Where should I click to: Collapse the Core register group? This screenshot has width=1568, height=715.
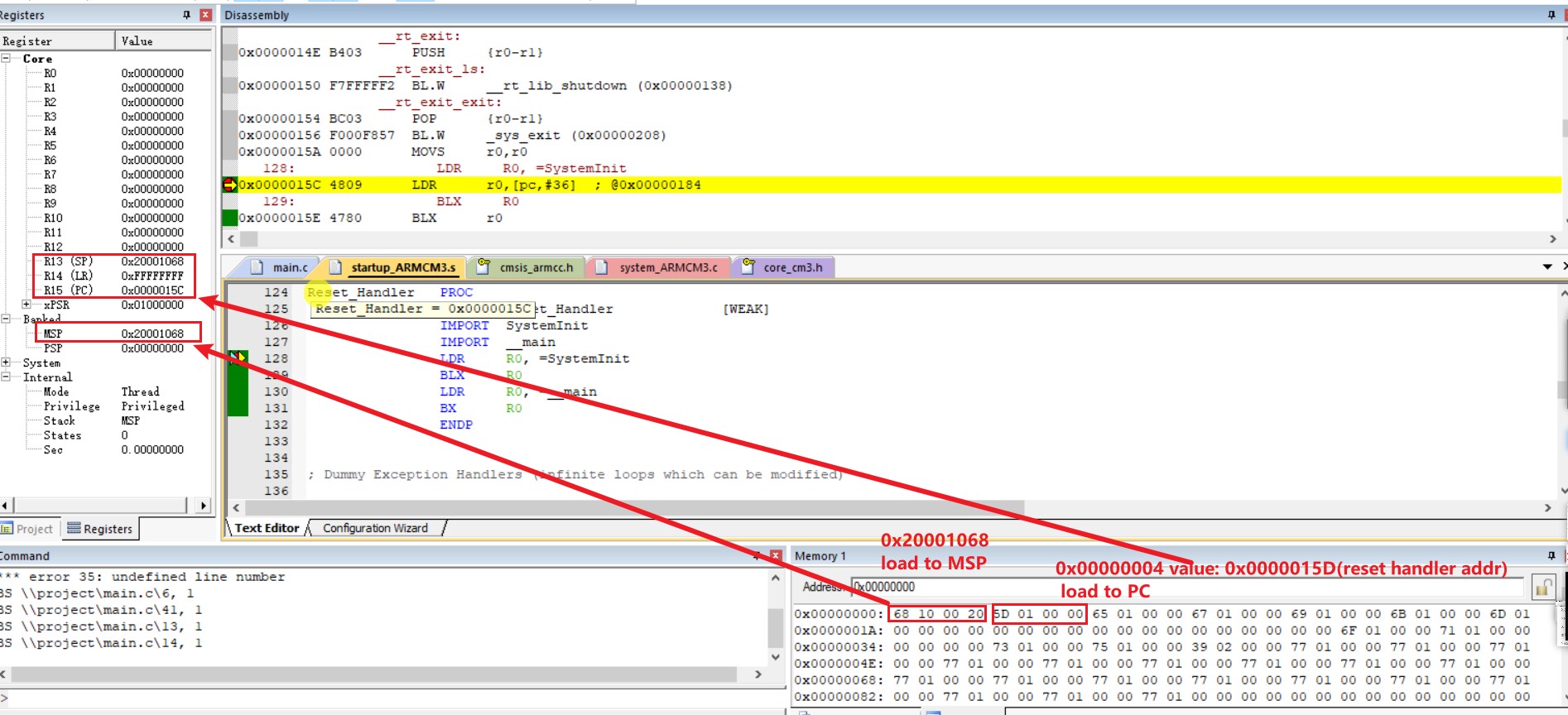(x=7, y=59)
